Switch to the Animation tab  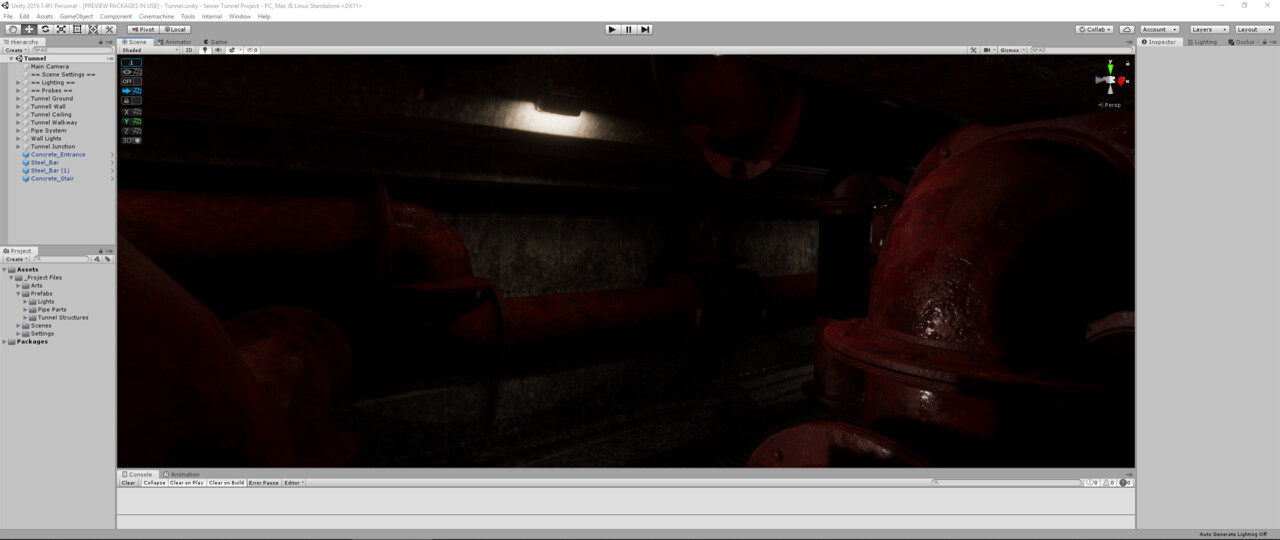point(182,474)
